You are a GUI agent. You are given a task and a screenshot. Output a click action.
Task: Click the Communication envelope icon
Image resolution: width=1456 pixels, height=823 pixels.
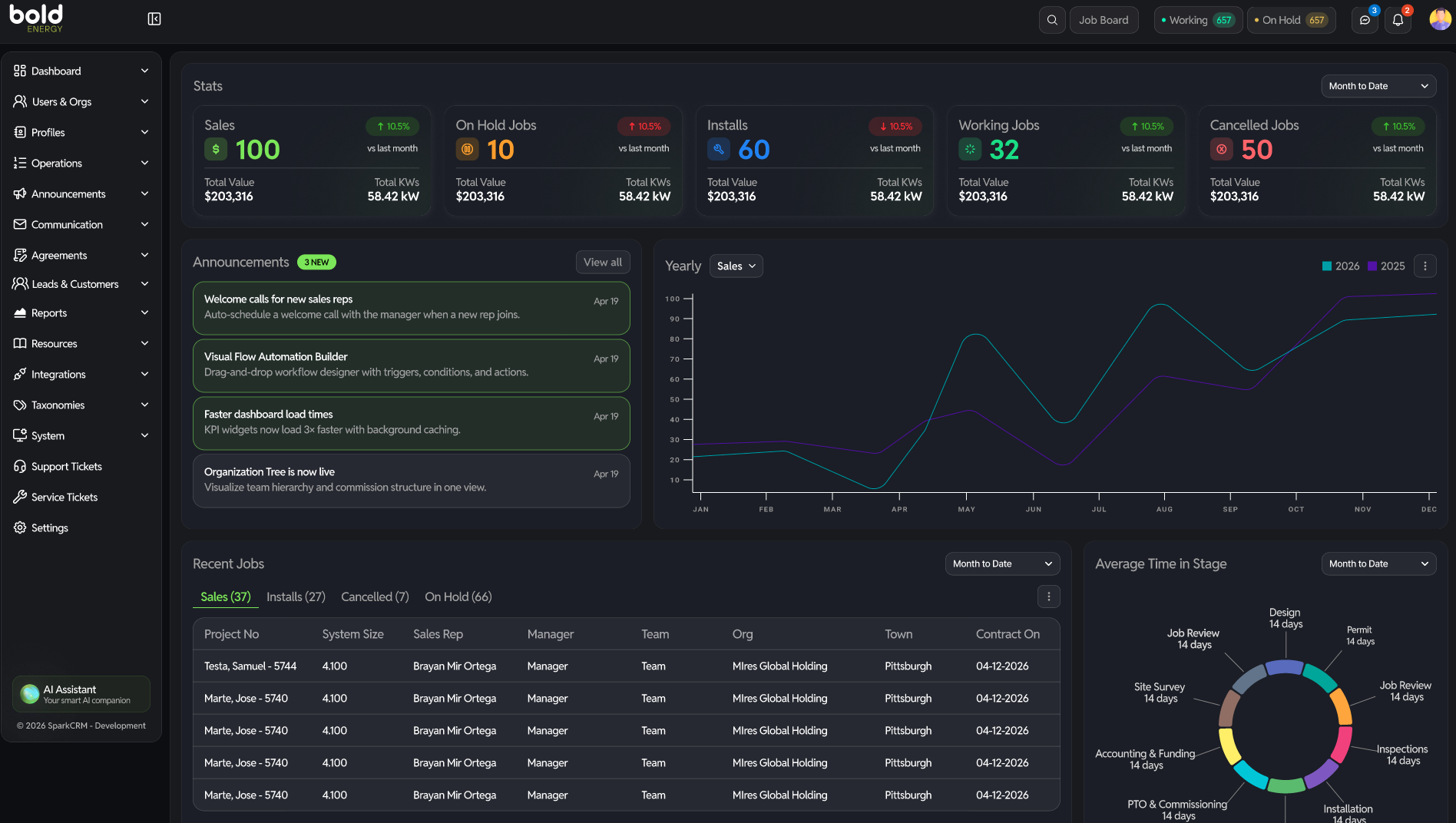pyautogui.click(x=20, y=224)
